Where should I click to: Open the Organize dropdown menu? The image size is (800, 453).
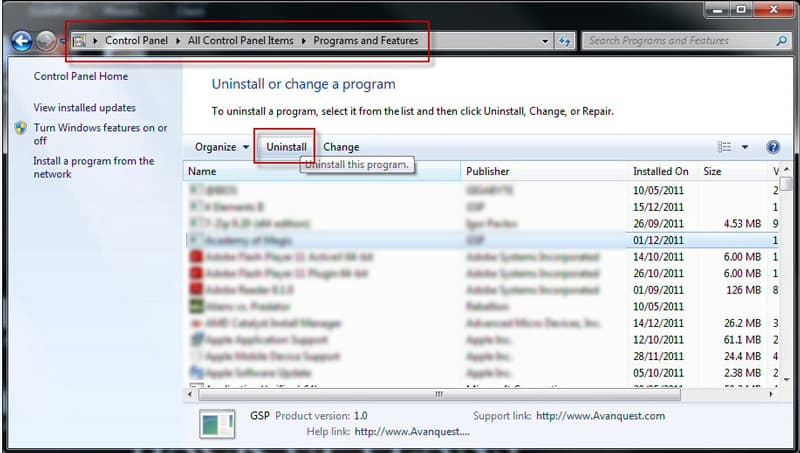(x=222, y=147)
